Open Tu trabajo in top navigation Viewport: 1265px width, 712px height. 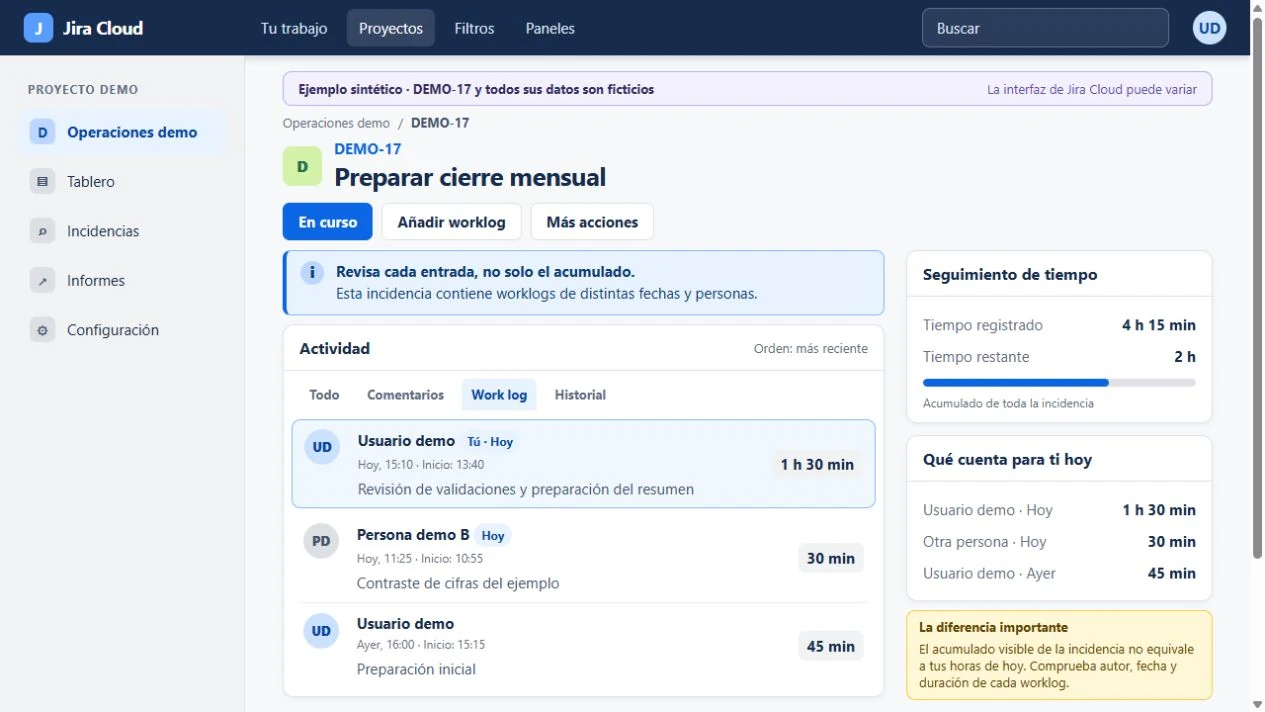294,28
